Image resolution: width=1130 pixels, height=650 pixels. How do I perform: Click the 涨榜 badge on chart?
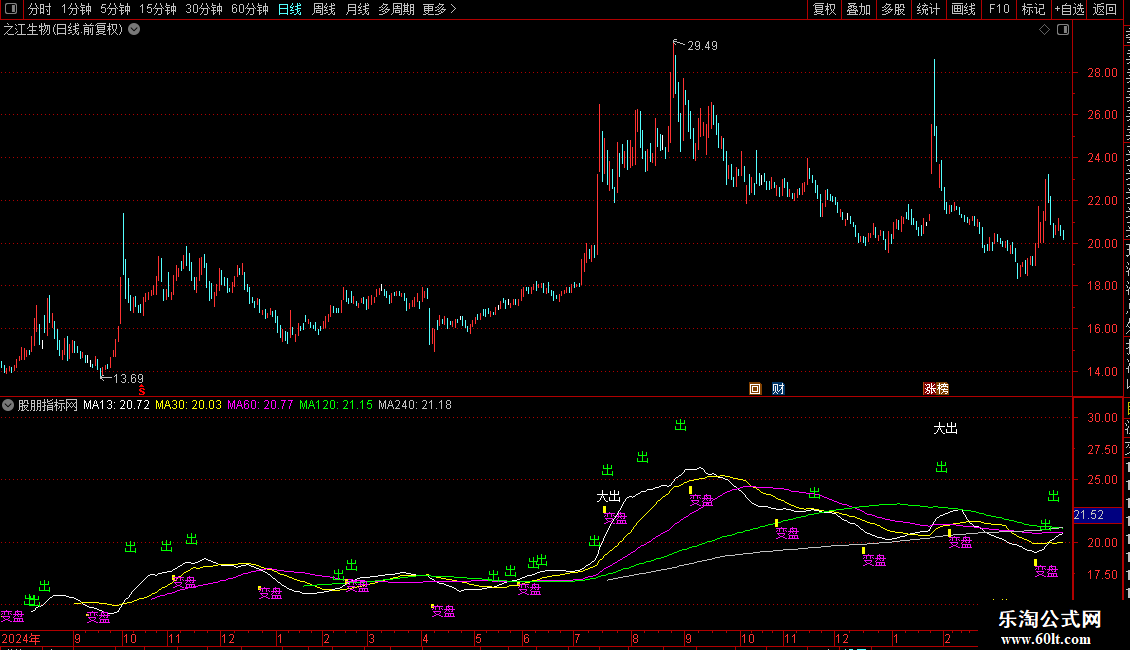[x=936, y=388]
